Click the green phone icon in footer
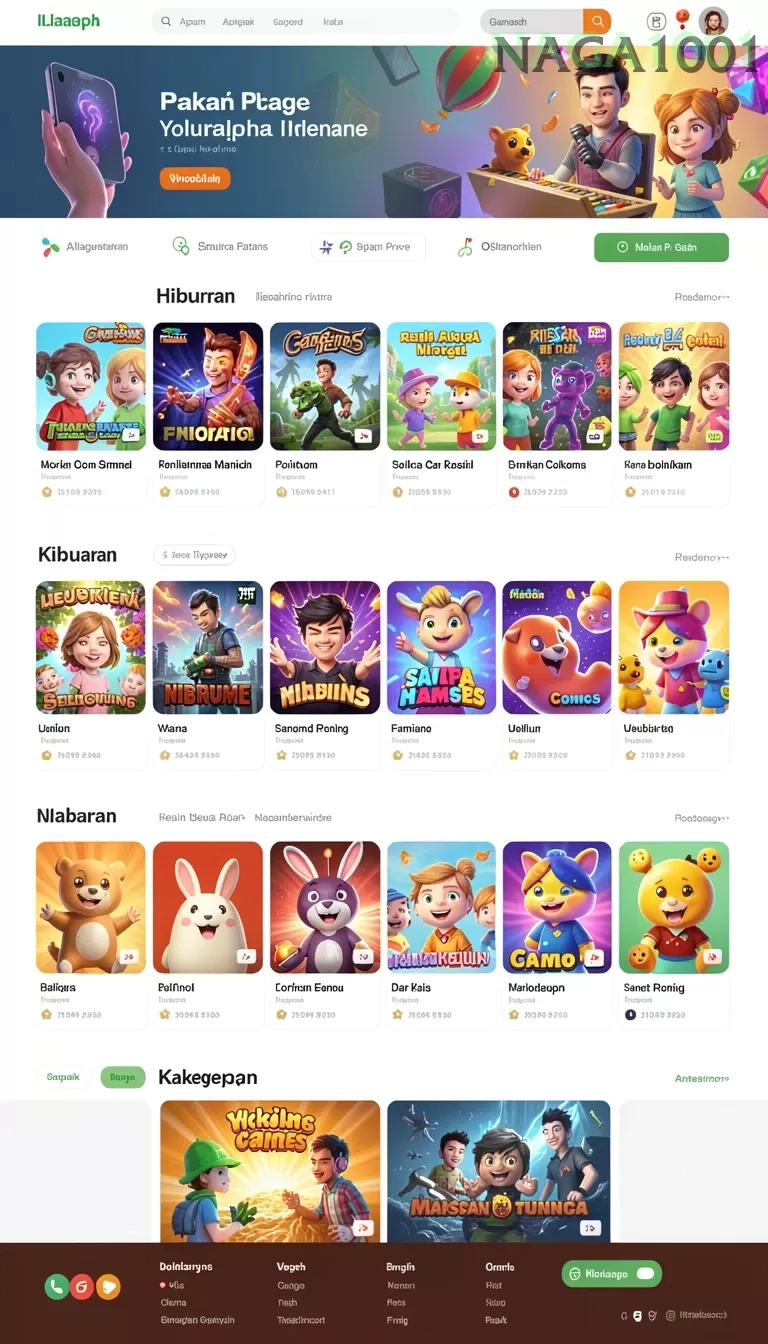Viewport: 768px width, 1344px height. pyautogui.click(x=57, y=1287)
